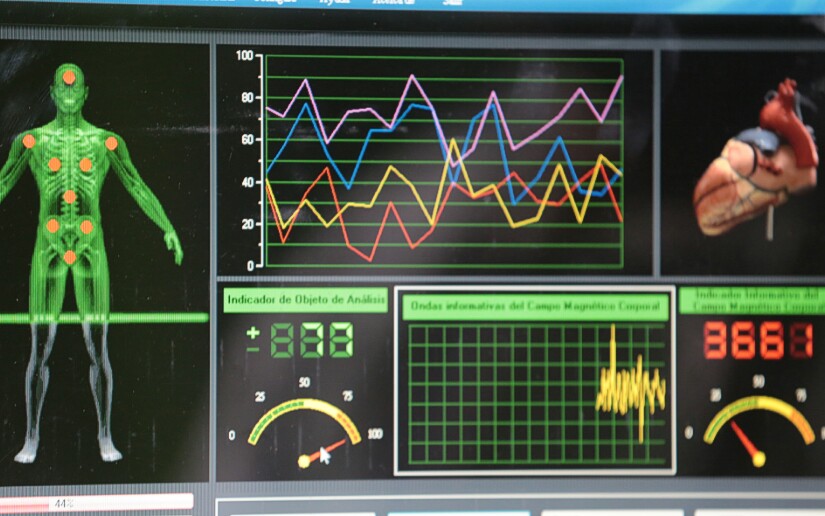
Task: Click the 100 label on the chart axis
Action: click(x=245, y=55)
